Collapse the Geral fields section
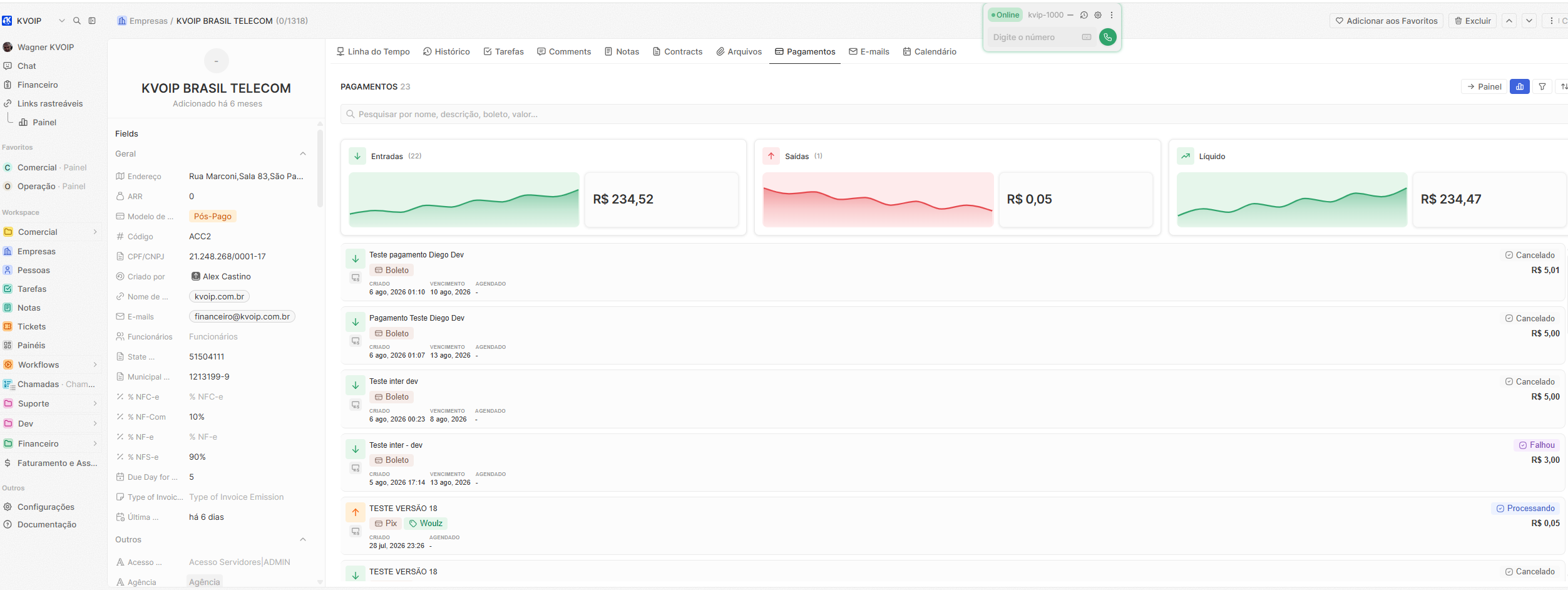 303,153
